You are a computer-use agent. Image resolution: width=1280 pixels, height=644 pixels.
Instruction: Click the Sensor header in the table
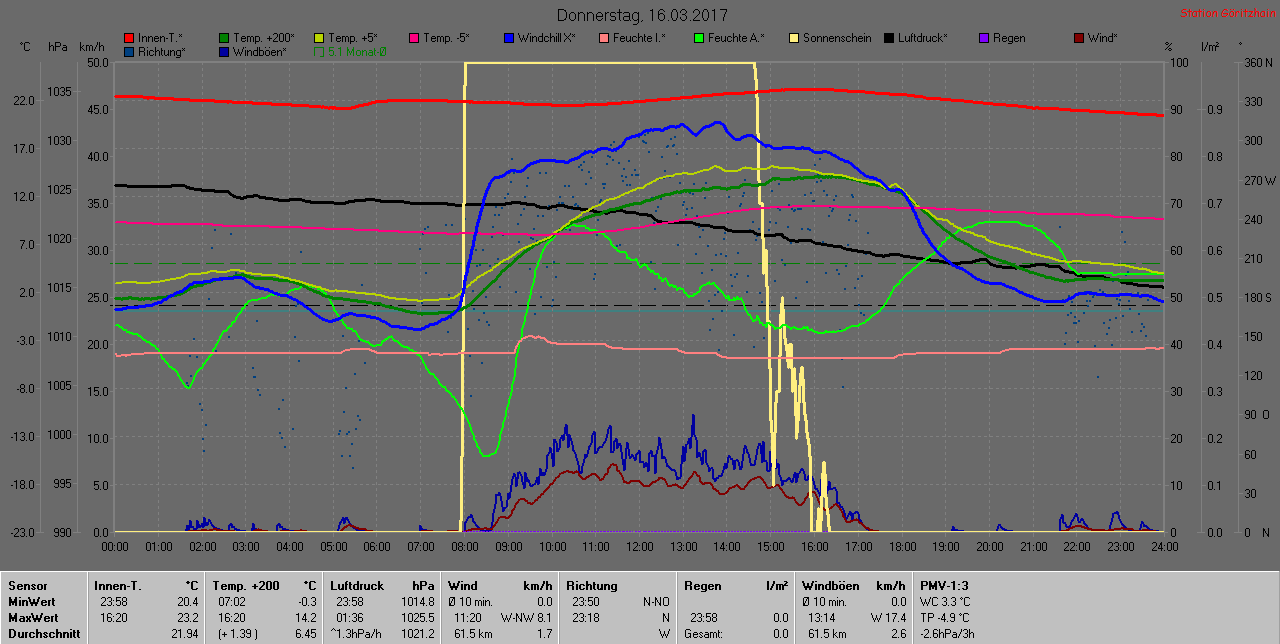click(27, 586)
